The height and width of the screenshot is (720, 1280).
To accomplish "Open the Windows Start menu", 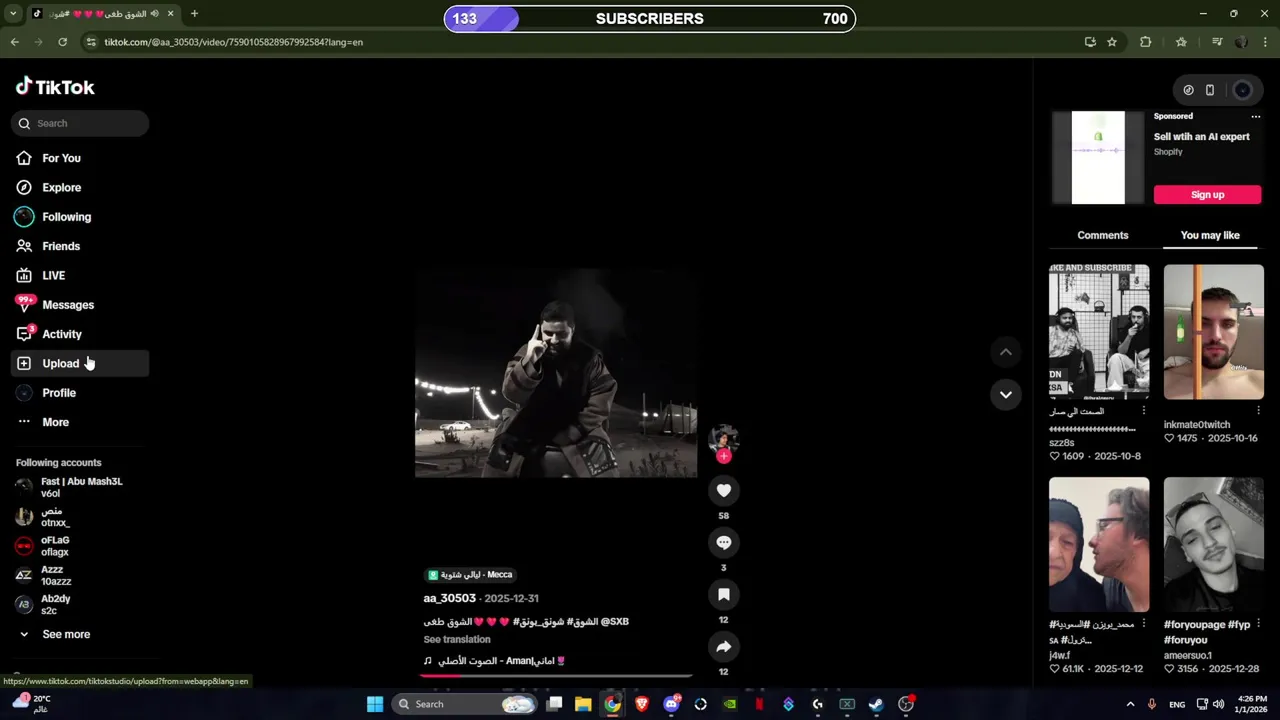I will click(x=375, y=704).
